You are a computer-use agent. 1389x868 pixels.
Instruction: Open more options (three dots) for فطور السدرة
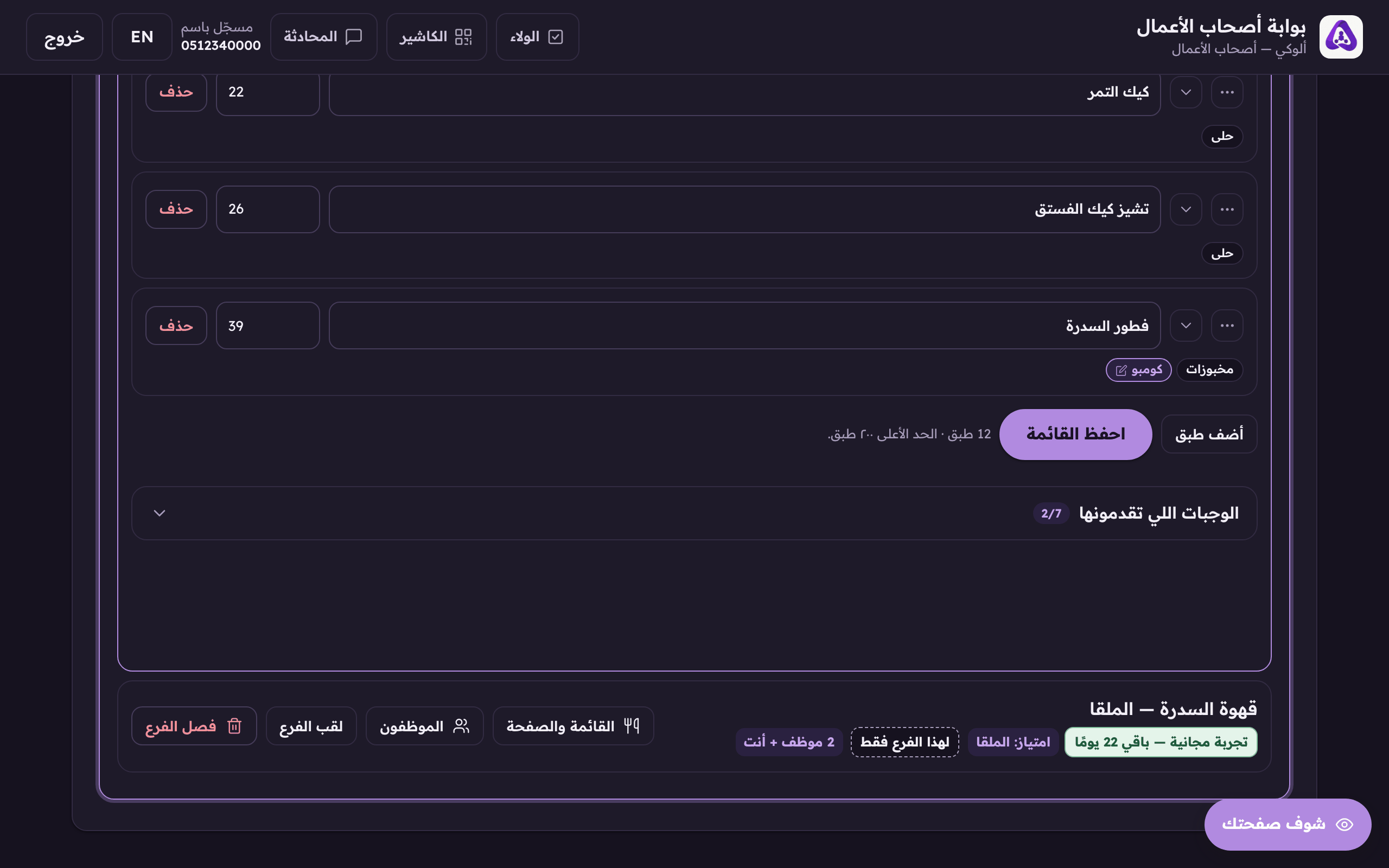pos(1227,325)
